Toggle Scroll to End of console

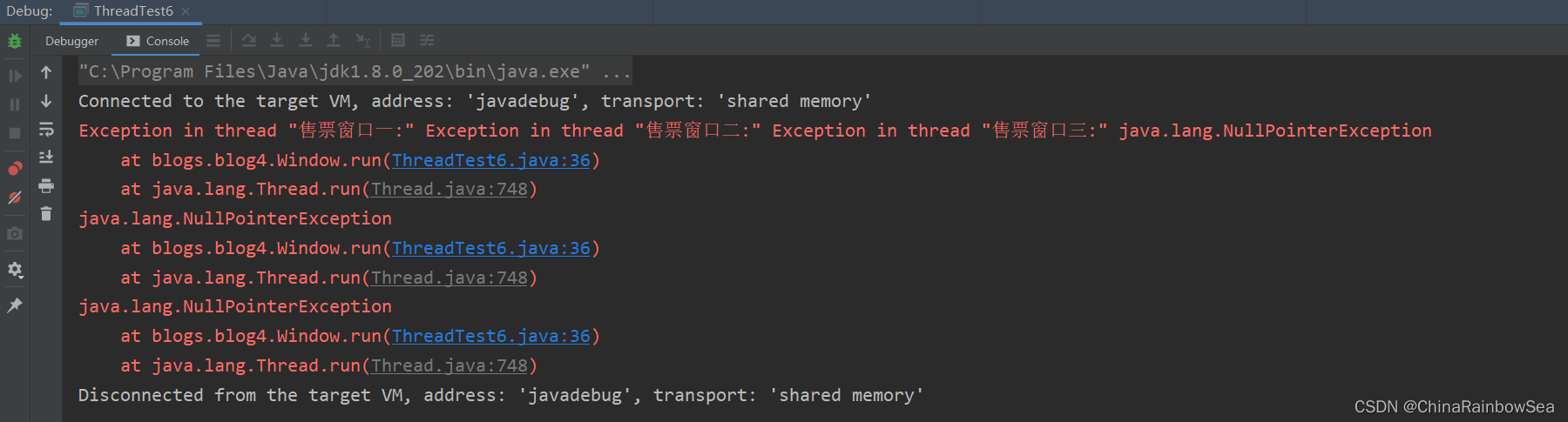(x=46, y=157)
